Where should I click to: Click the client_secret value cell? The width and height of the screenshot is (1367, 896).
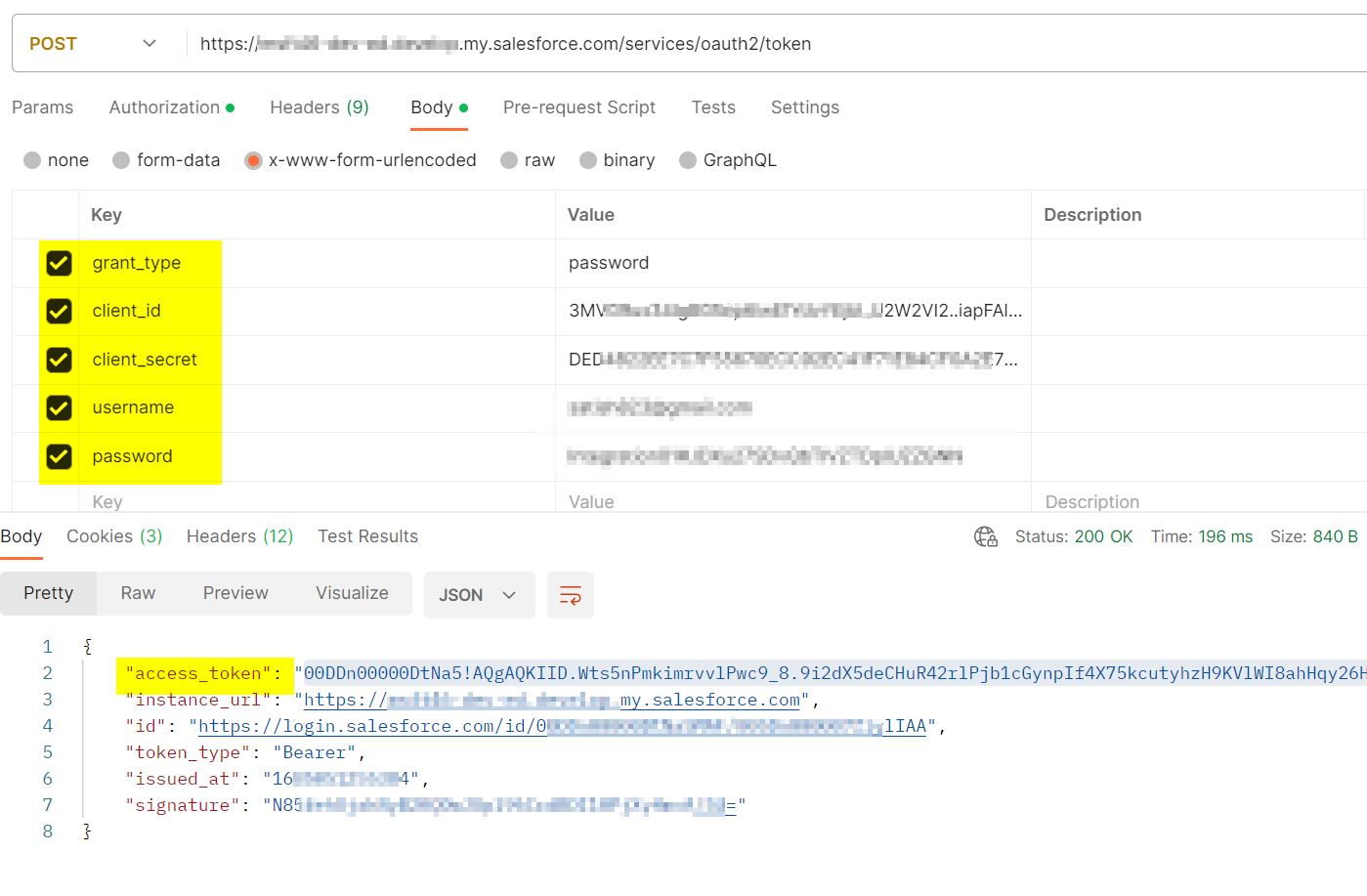pos(793,360)
